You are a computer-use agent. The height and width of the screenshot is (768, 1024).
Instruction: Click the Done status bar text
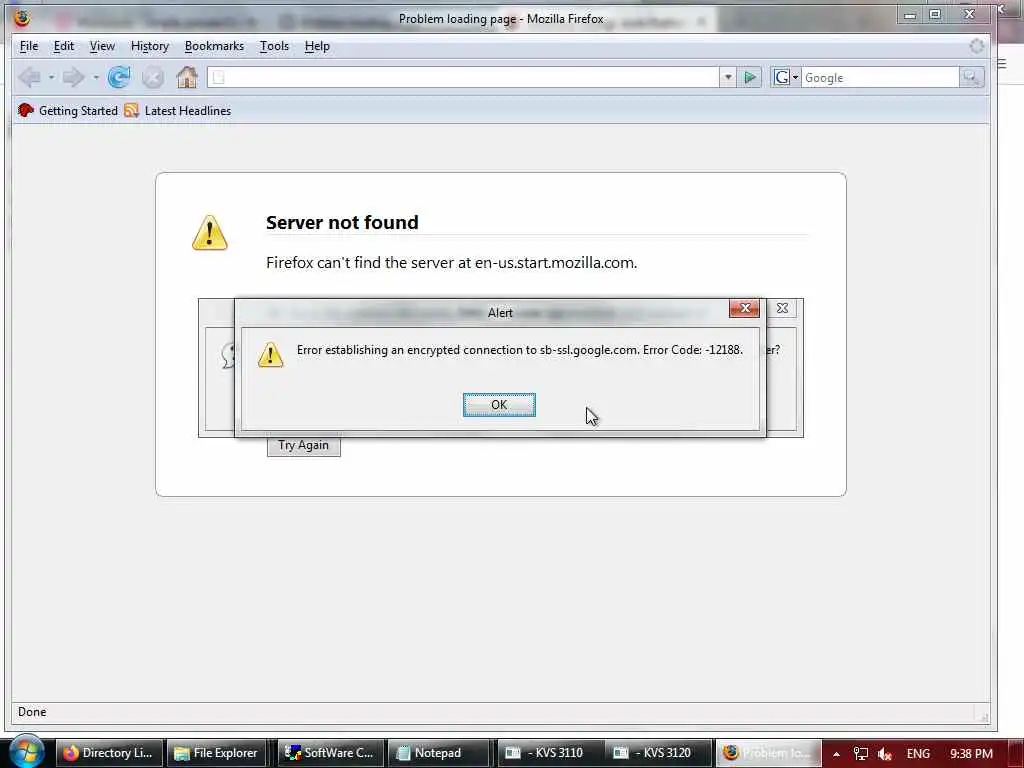32,712
